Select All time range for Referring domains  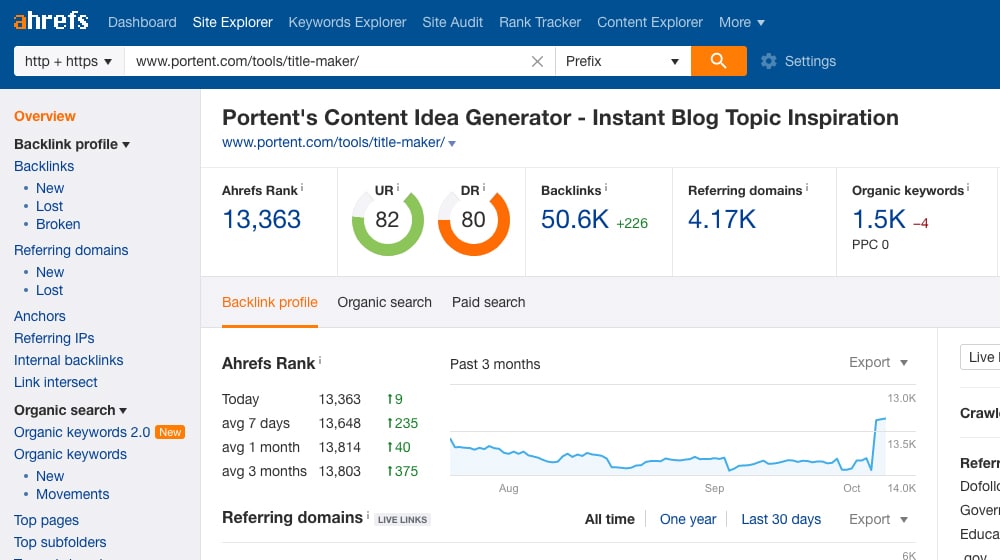(610, 519)
